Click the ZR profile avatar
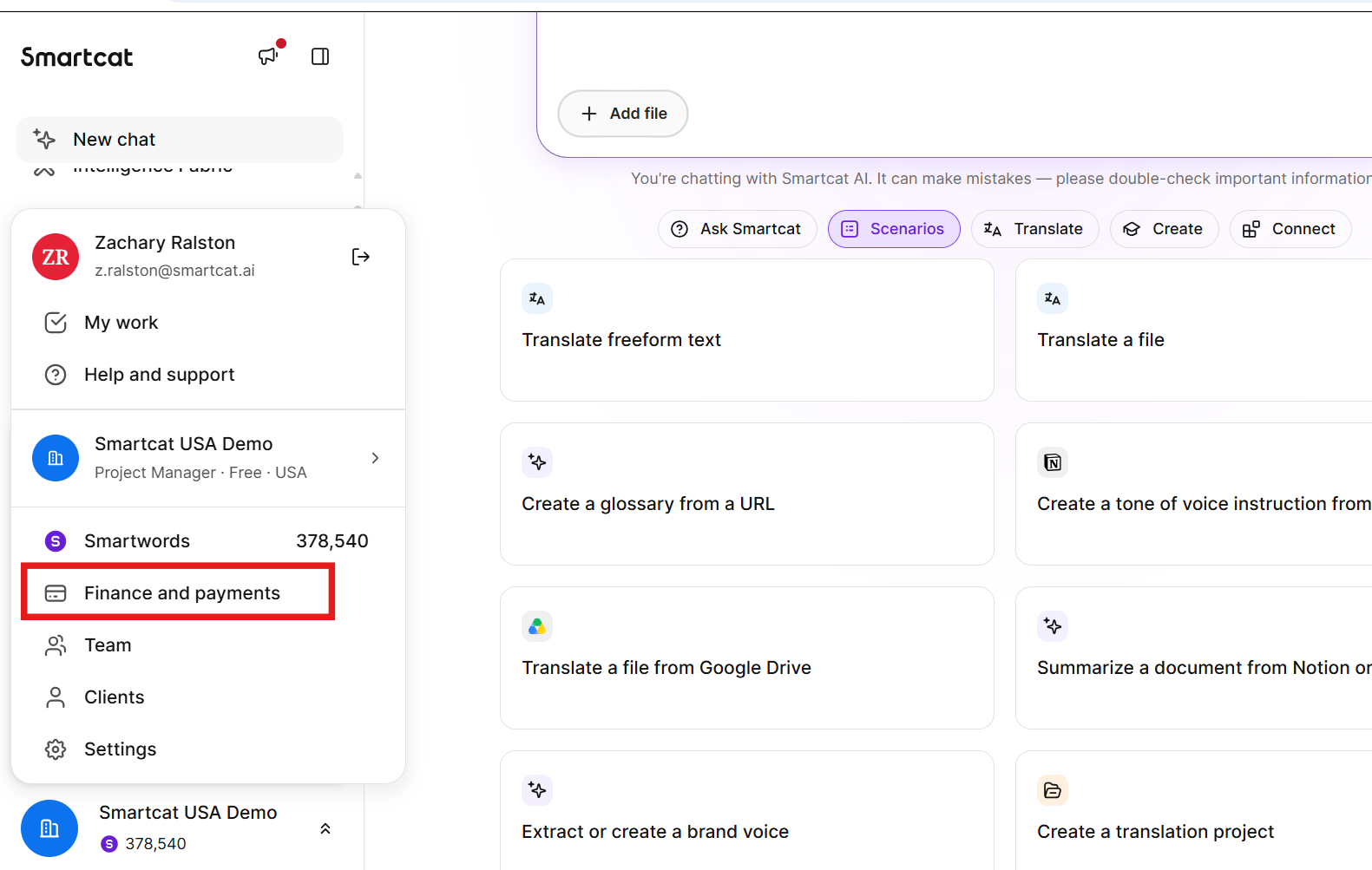The height and width of the screenshot is (870, 1372). coord(56,257)
